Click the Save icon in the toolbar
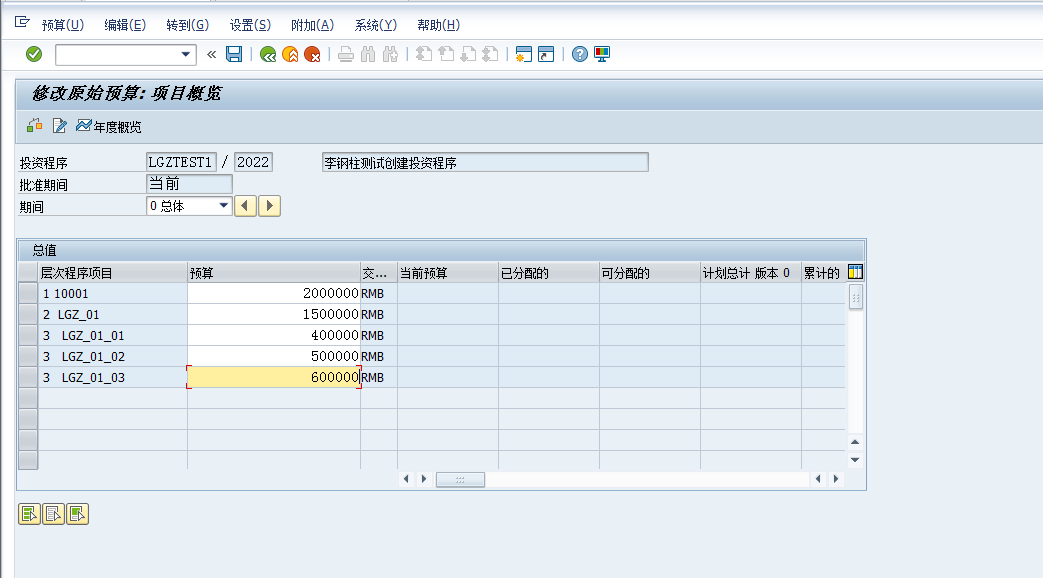Screen dimensions: 1043x578 (x=234, y=54)
